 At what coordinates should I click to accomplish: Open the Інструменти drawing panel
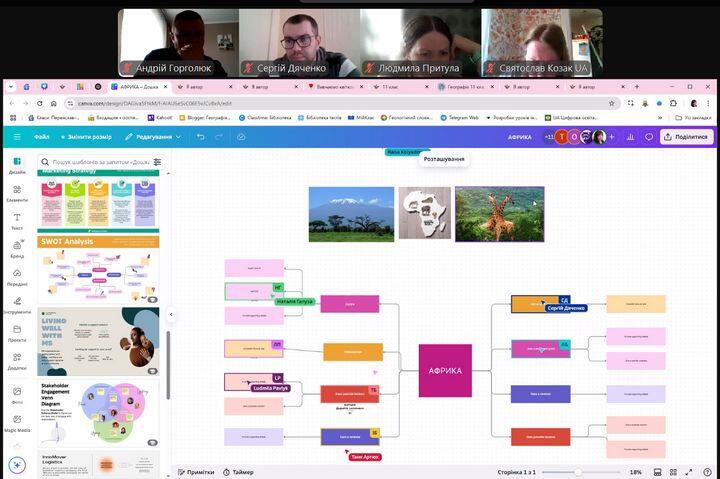point(17,305)
